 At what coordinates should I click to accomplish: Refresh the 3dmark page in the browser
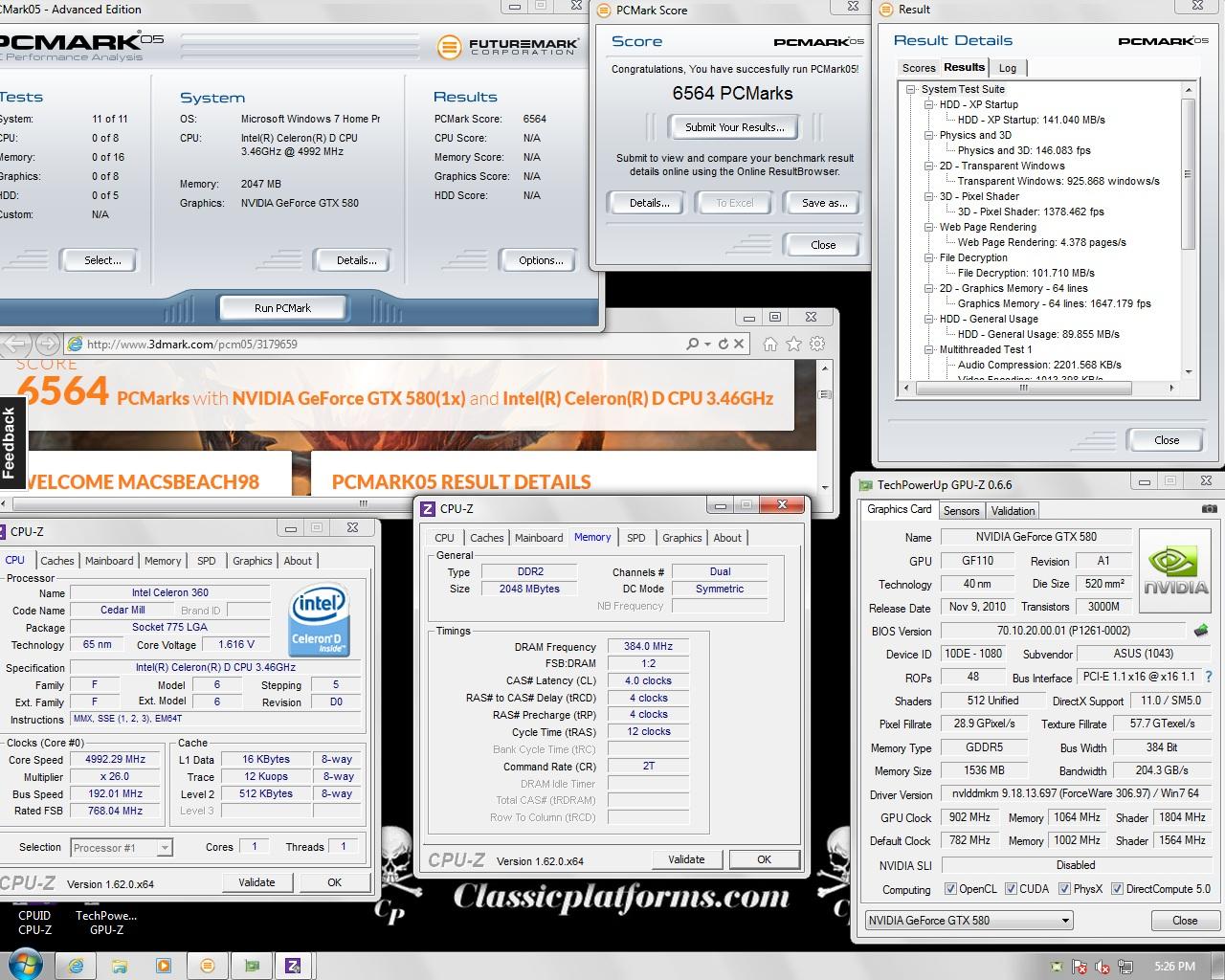[724, 344]
